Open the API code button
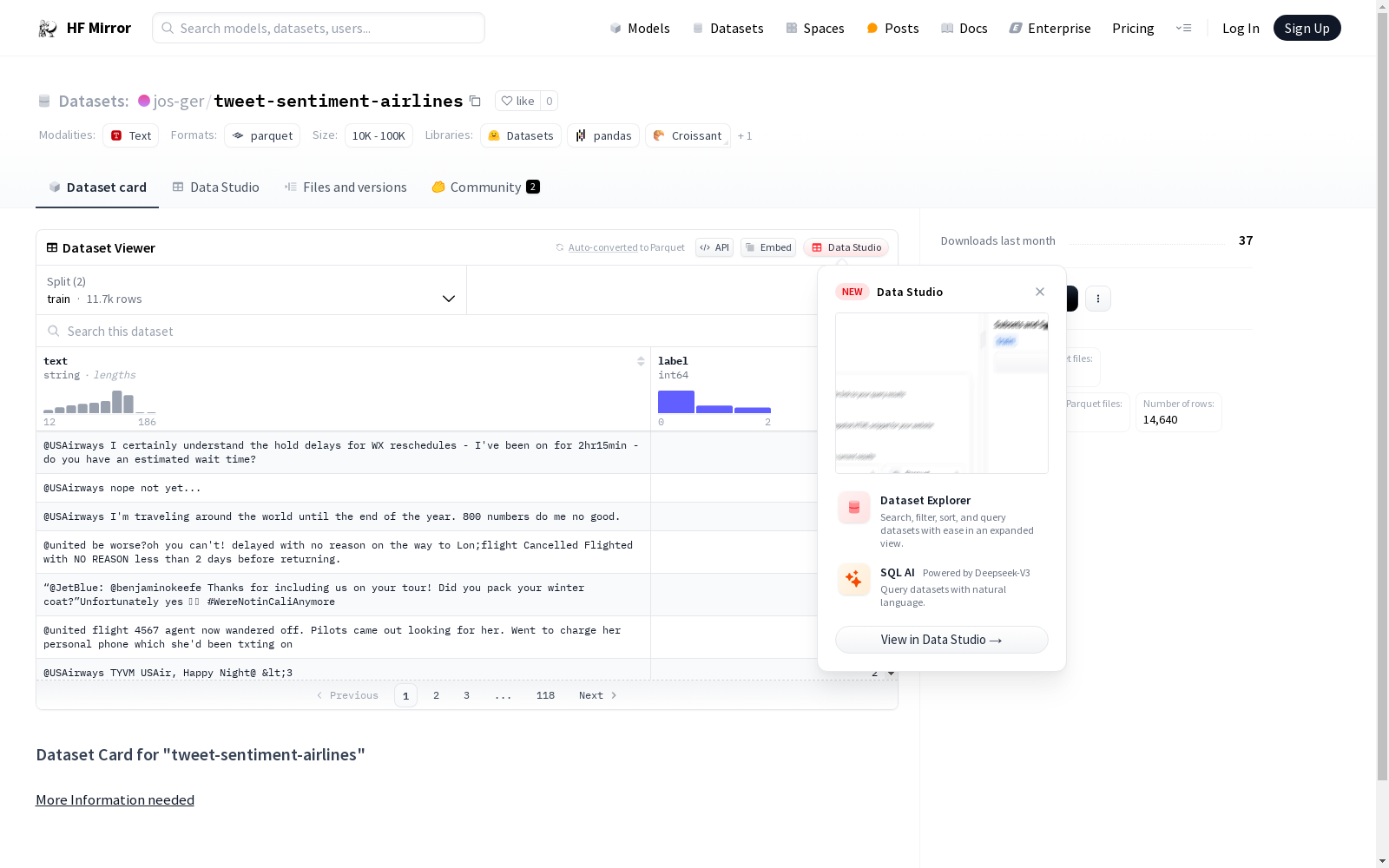This screenshot has height=868, width=1389. click(x=714, y=247)
